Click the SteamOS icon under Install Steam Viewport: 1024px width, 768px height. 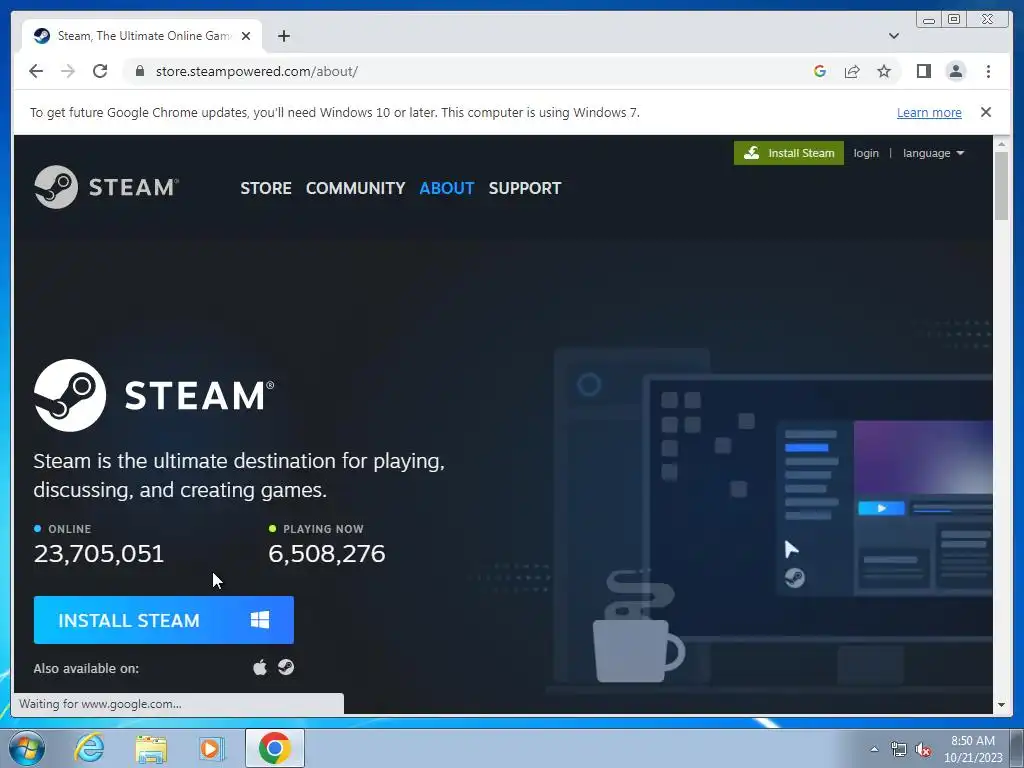(286, 667)
